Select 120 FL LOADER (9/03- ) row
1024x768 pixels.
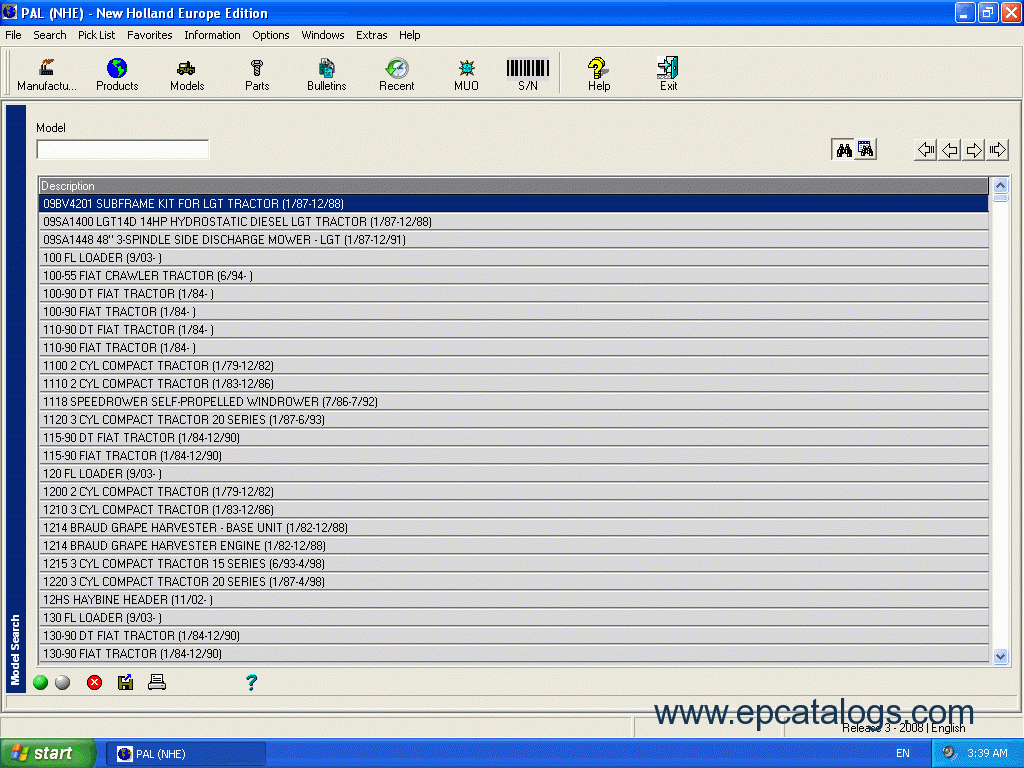[513, 473]
